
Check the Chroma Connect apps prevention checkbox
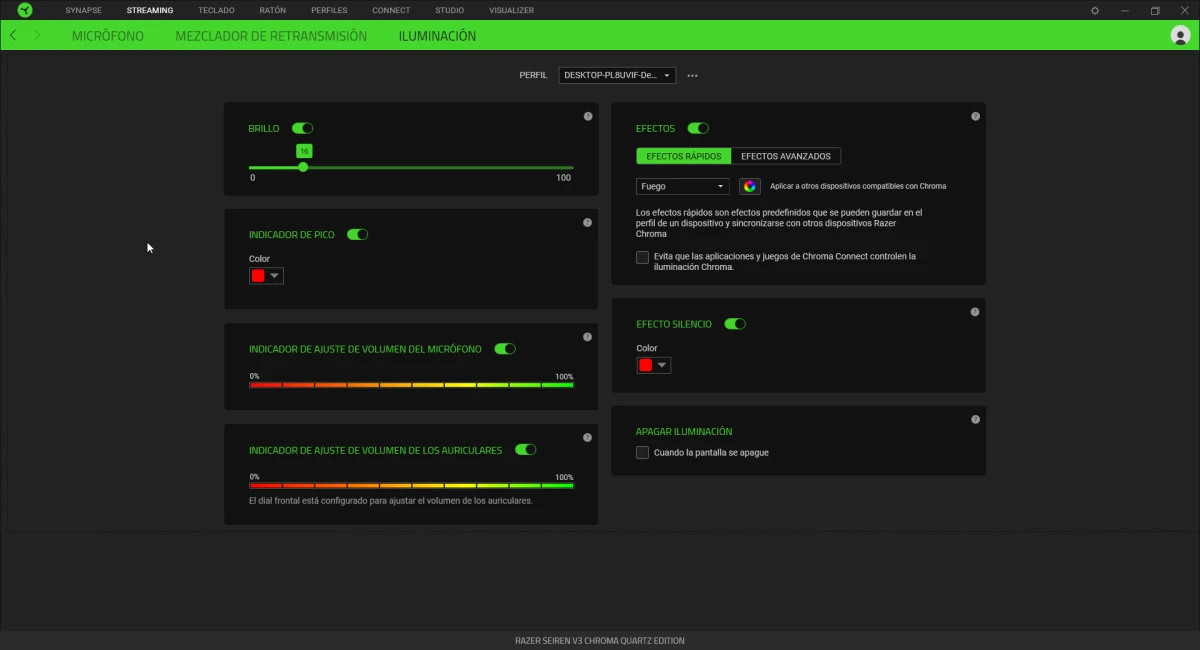[642, 257]
